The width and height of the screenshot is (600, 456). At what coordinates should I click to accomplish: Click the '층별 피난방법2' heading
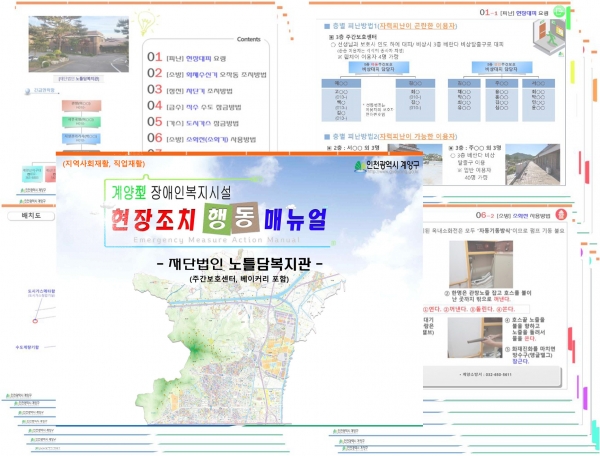click(x=390, y=136)
